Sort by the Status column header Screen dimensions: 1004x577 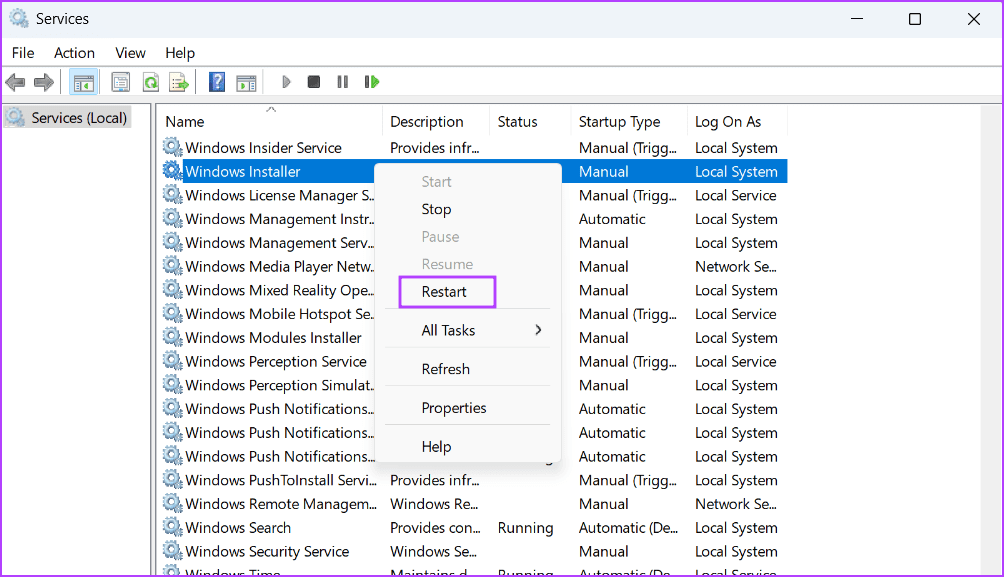[x=530, y=122]
